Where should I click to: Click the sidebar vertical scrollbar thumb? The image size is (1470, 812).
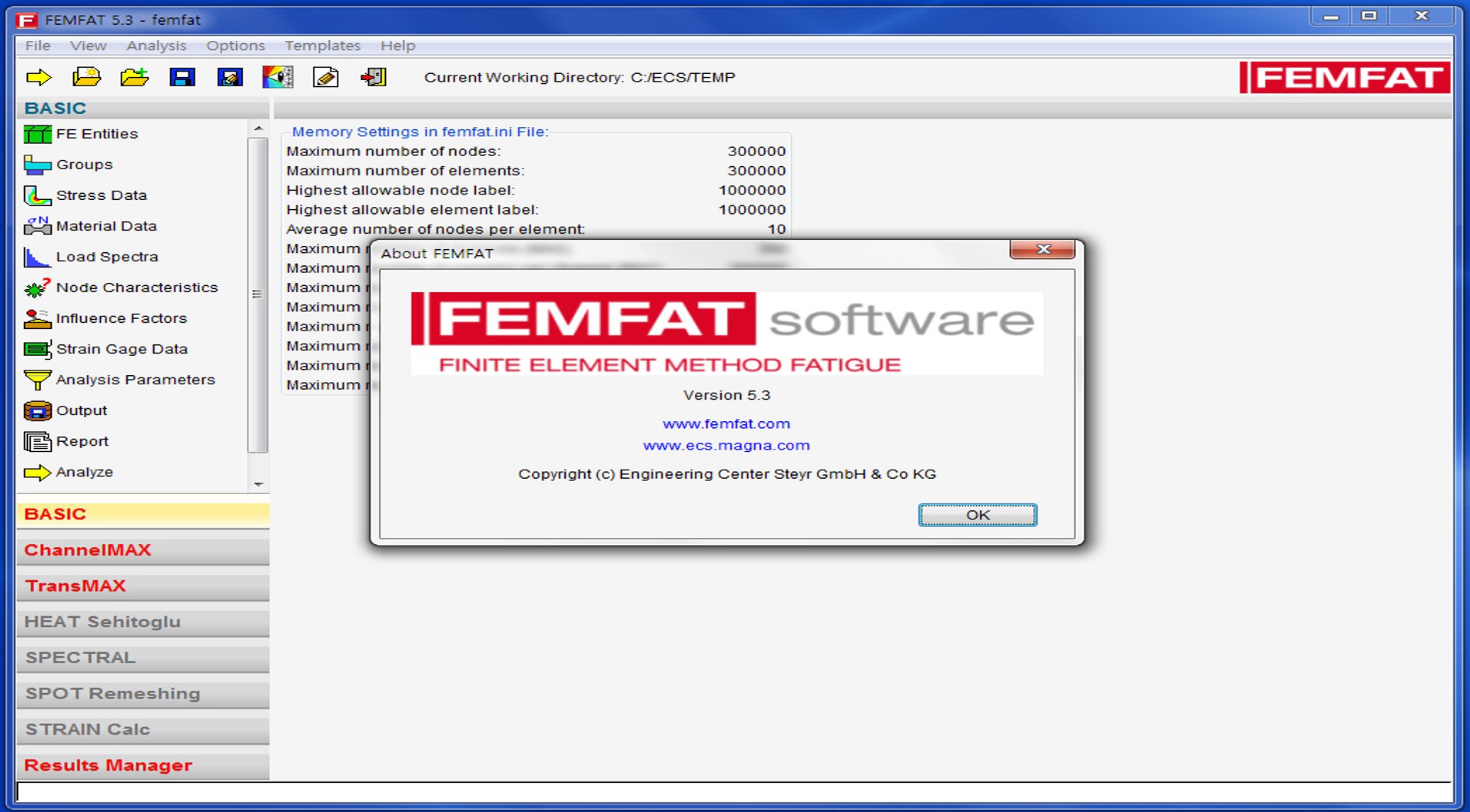click(x=258, y=295)
